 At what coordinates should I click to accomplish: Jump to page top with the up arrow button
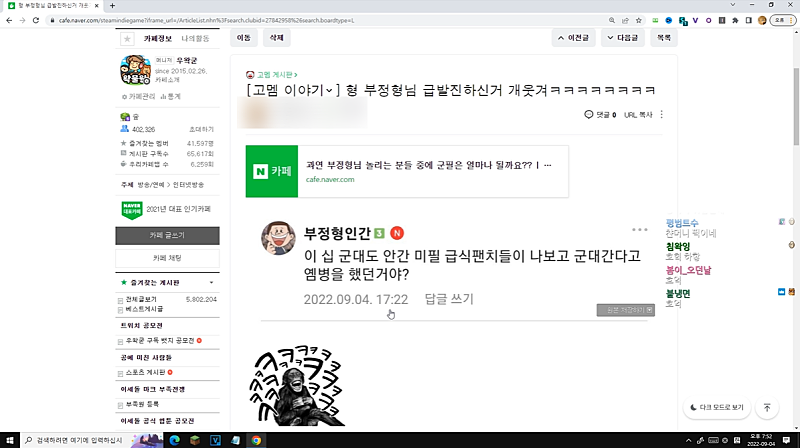(767, 407)
